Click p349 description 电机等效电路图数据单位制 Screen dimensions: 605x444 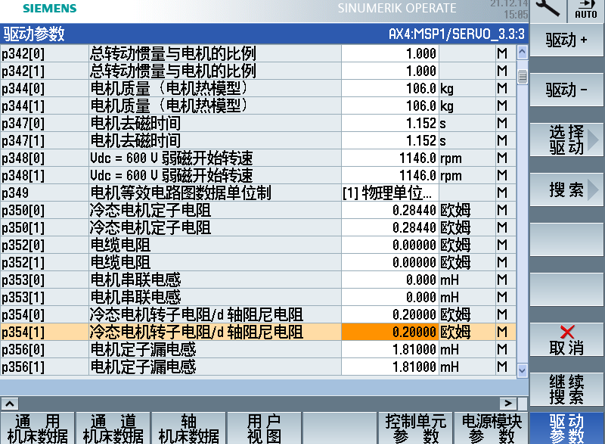click(x=181, y=193)
